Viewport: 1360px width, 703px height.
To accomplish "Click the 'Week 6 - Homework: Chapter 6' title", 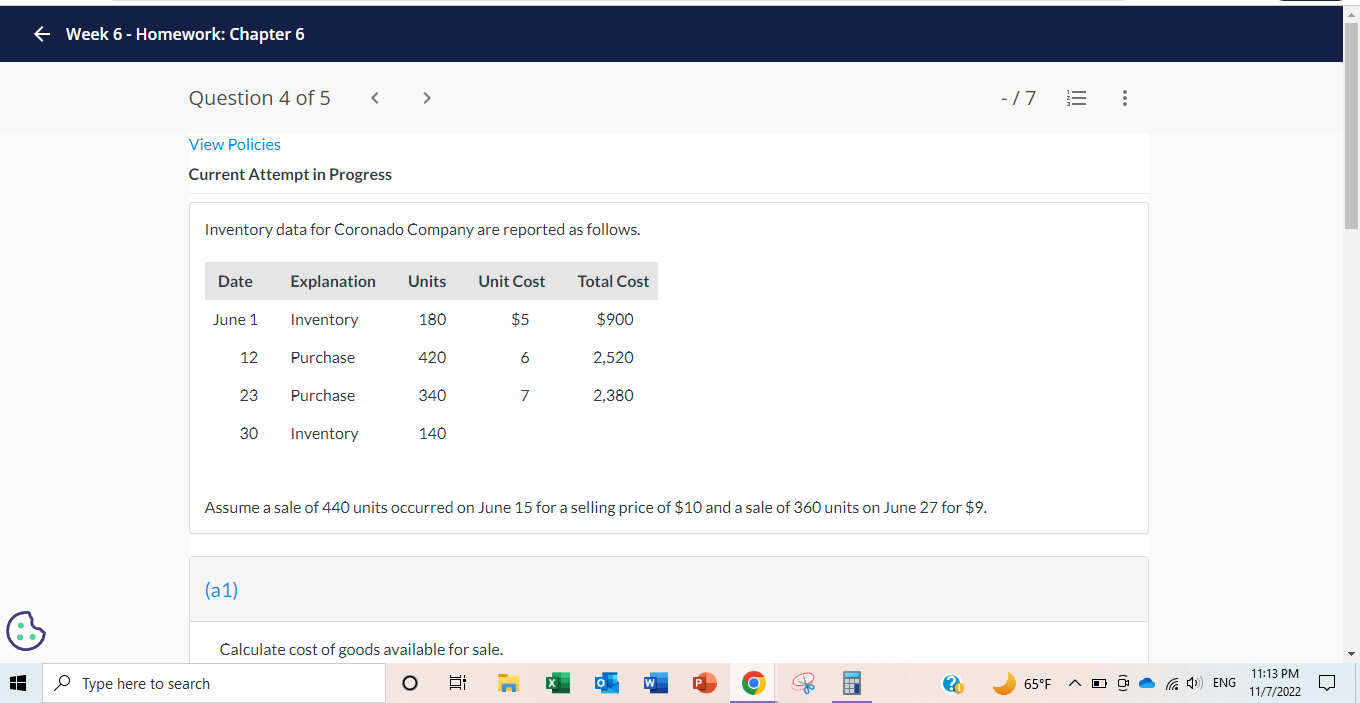I will tap(185, 34).
